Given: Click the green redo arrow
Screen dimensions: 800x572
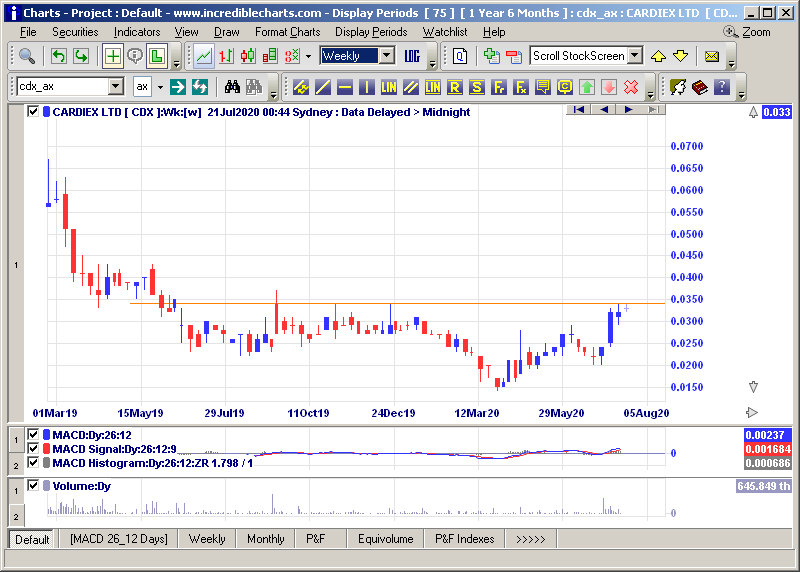Looking at the screenshot, I should tap(81, 56).
